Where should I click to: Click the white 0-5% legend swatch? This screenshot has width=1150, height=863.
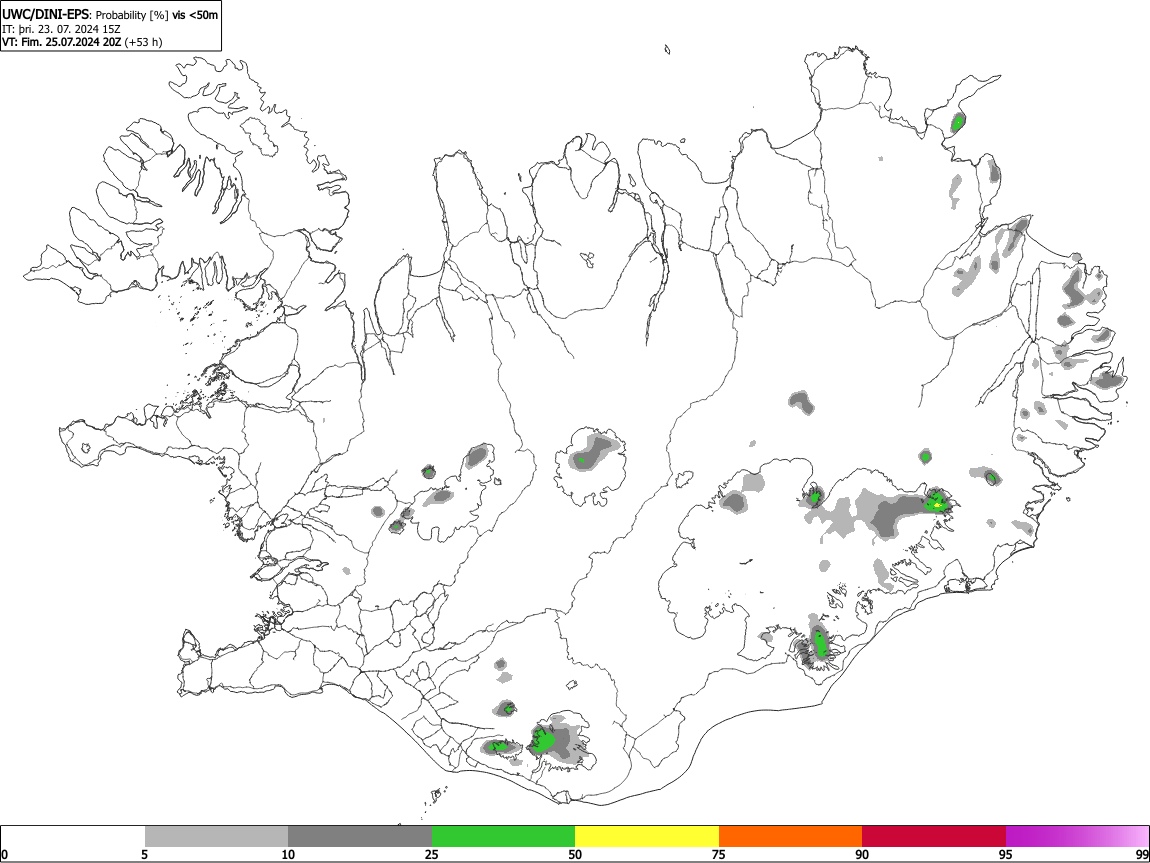tap(73, 836)
